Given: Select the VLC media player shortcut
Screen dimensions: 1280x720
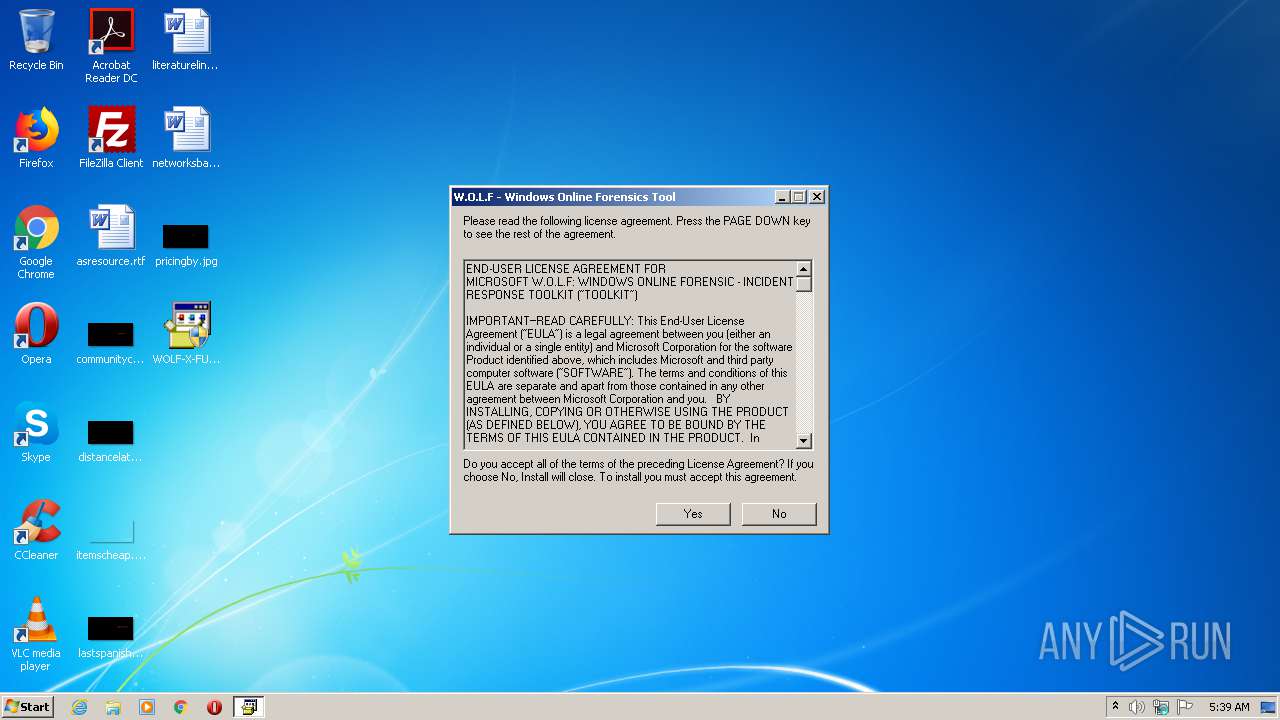Looking at the screenshot, I should pos(36,634).
